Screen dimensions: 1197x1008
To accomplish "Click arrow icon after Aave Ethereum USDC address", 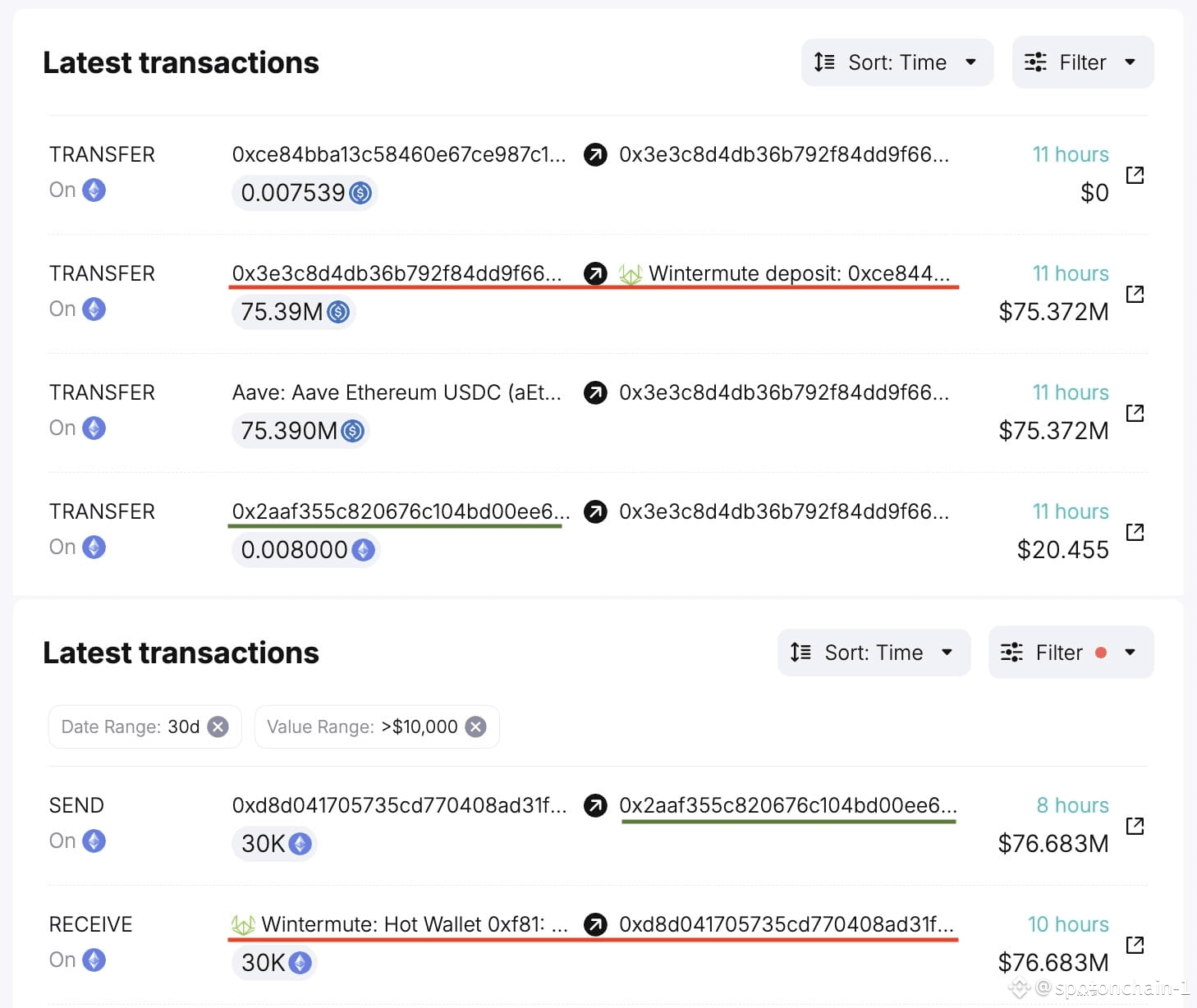I will pyautogui.click(x=595, y=393).
